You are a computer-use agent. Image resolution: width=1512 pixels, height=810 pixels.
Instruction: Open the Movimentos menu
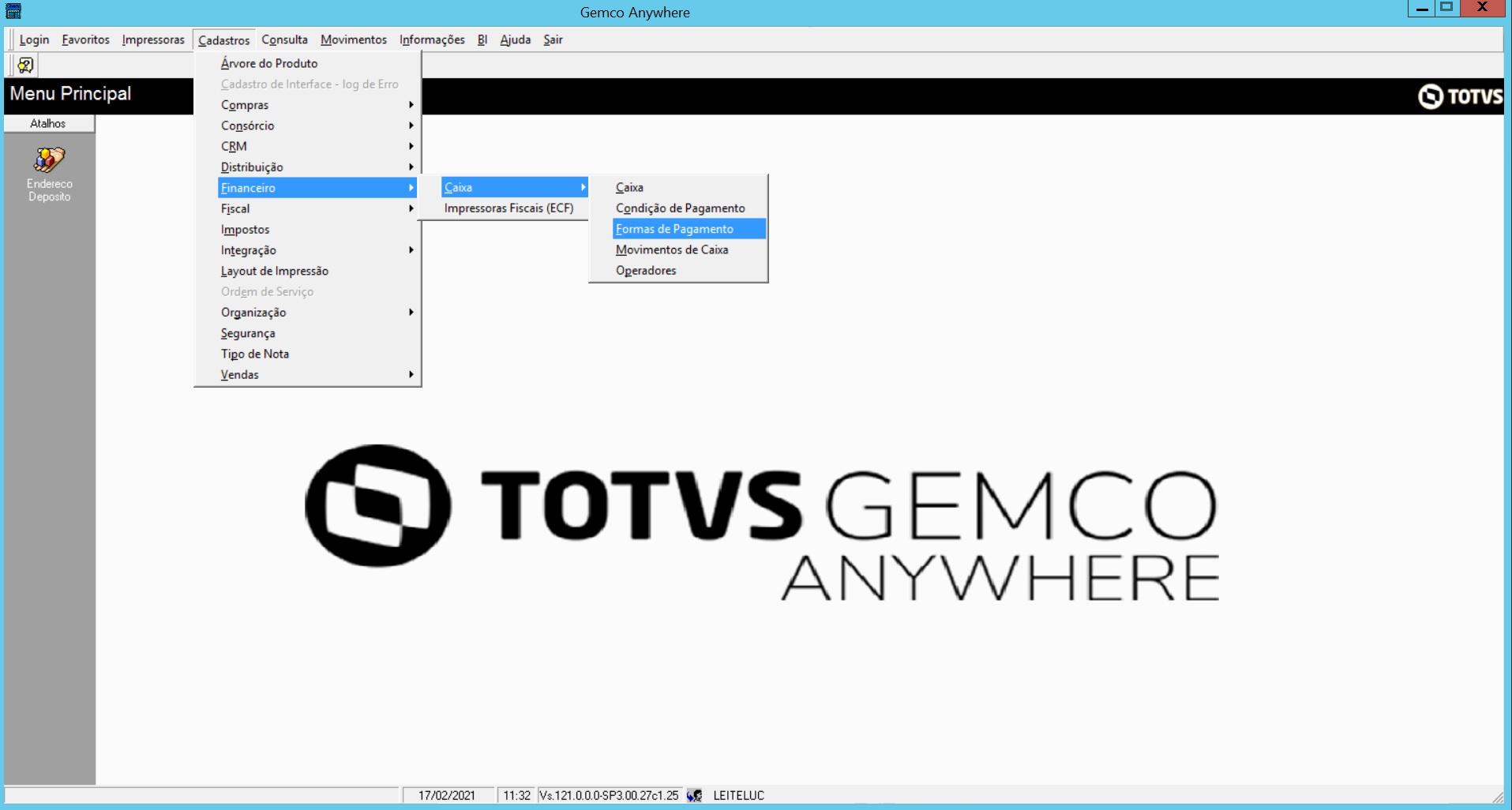[354, 39]
